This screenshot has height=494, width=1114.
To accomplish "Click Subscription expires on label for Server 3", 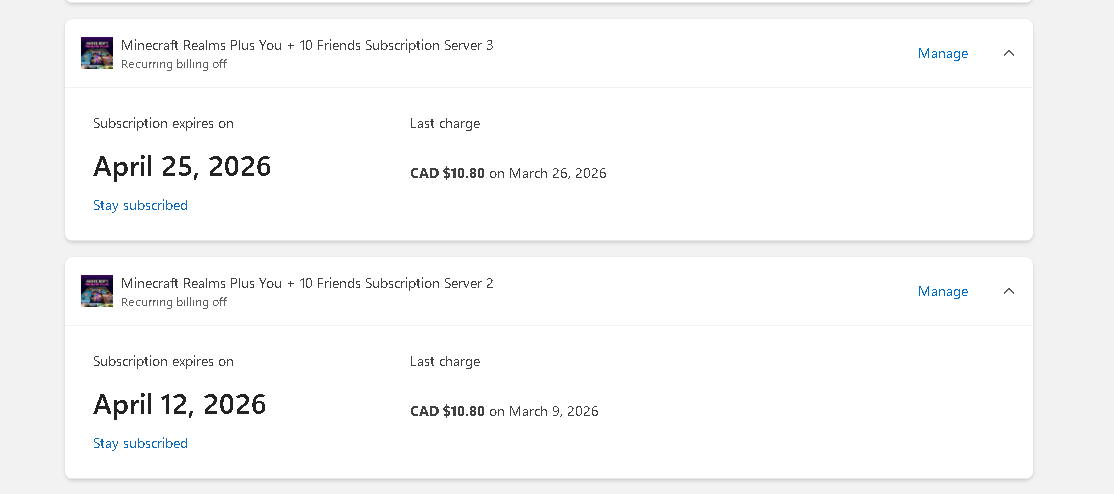I will pos(163,123).
